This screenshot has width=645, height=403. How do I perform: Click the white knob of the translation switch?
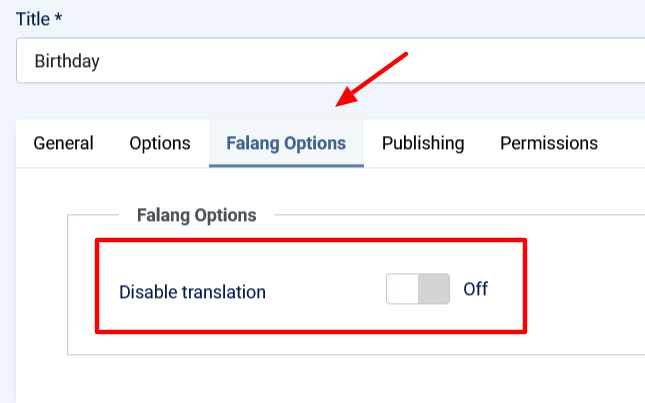pyautogui.click(x=402, y=290)
